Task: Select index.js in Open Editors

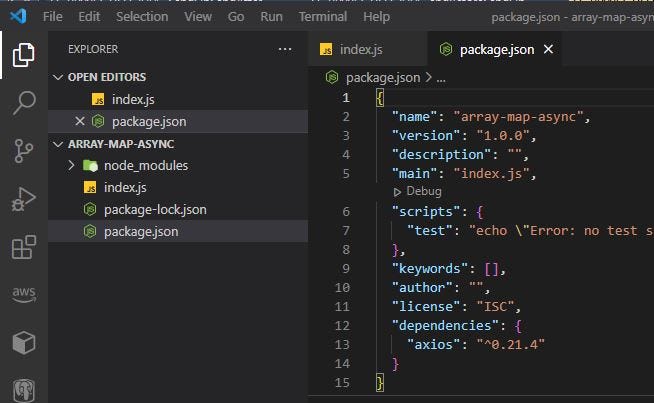Action: point(179,99)
